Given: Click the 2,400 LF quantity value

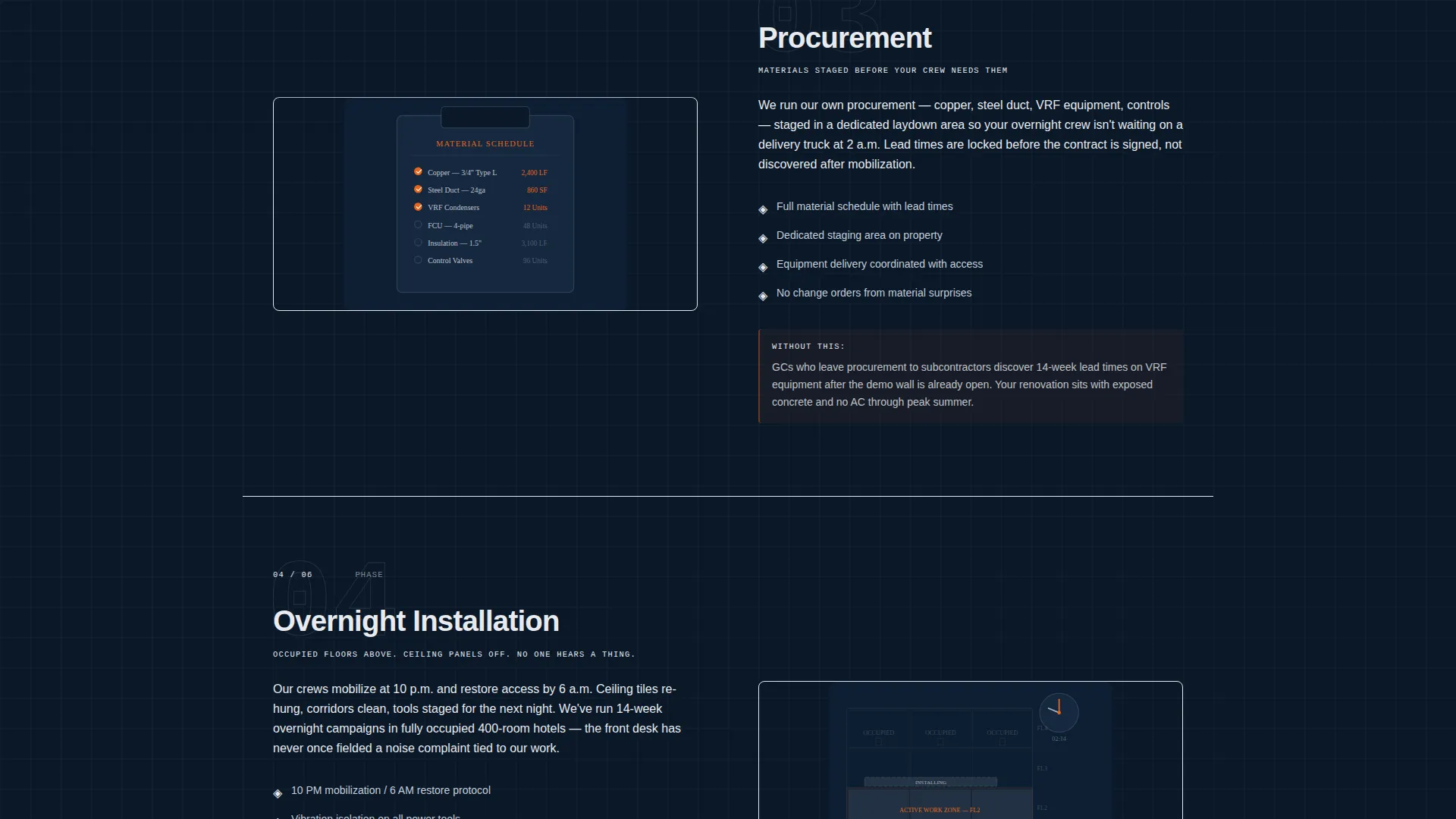Looking at the screenshot, I should pyautogui.click(x=534, y=173).
